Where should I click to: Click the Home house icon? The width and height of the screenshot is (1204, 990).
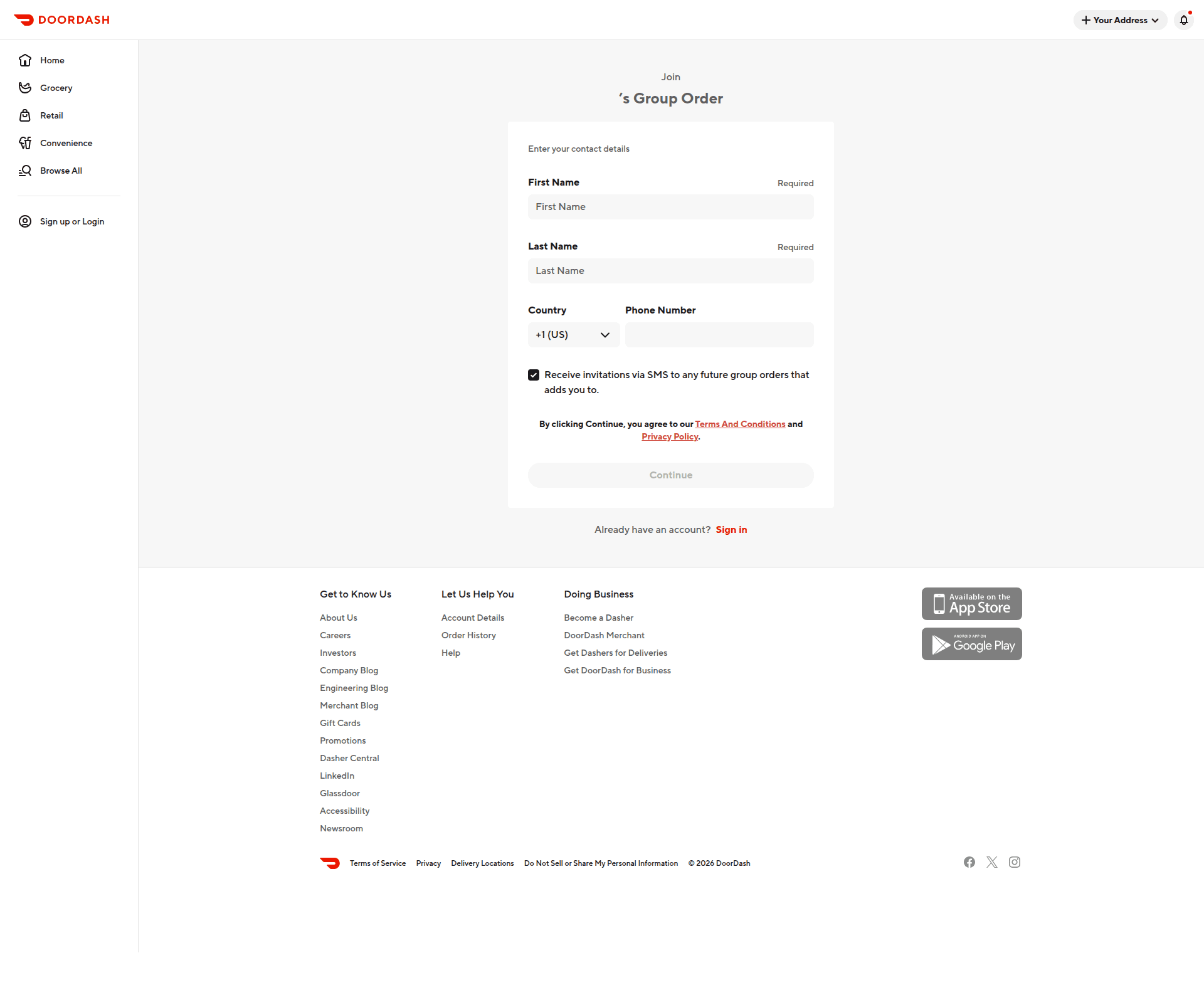tap(25, 60)
